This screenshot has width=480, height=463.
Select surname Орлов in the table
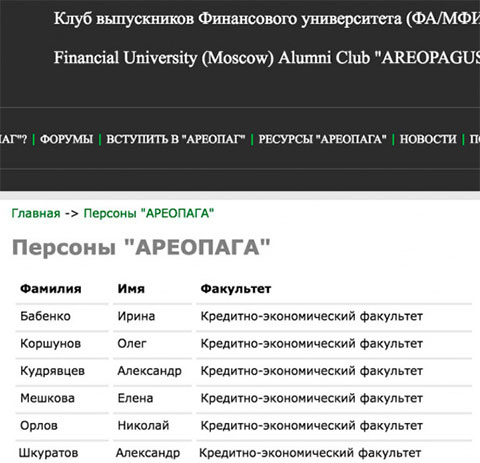click(x=39, y=426)
